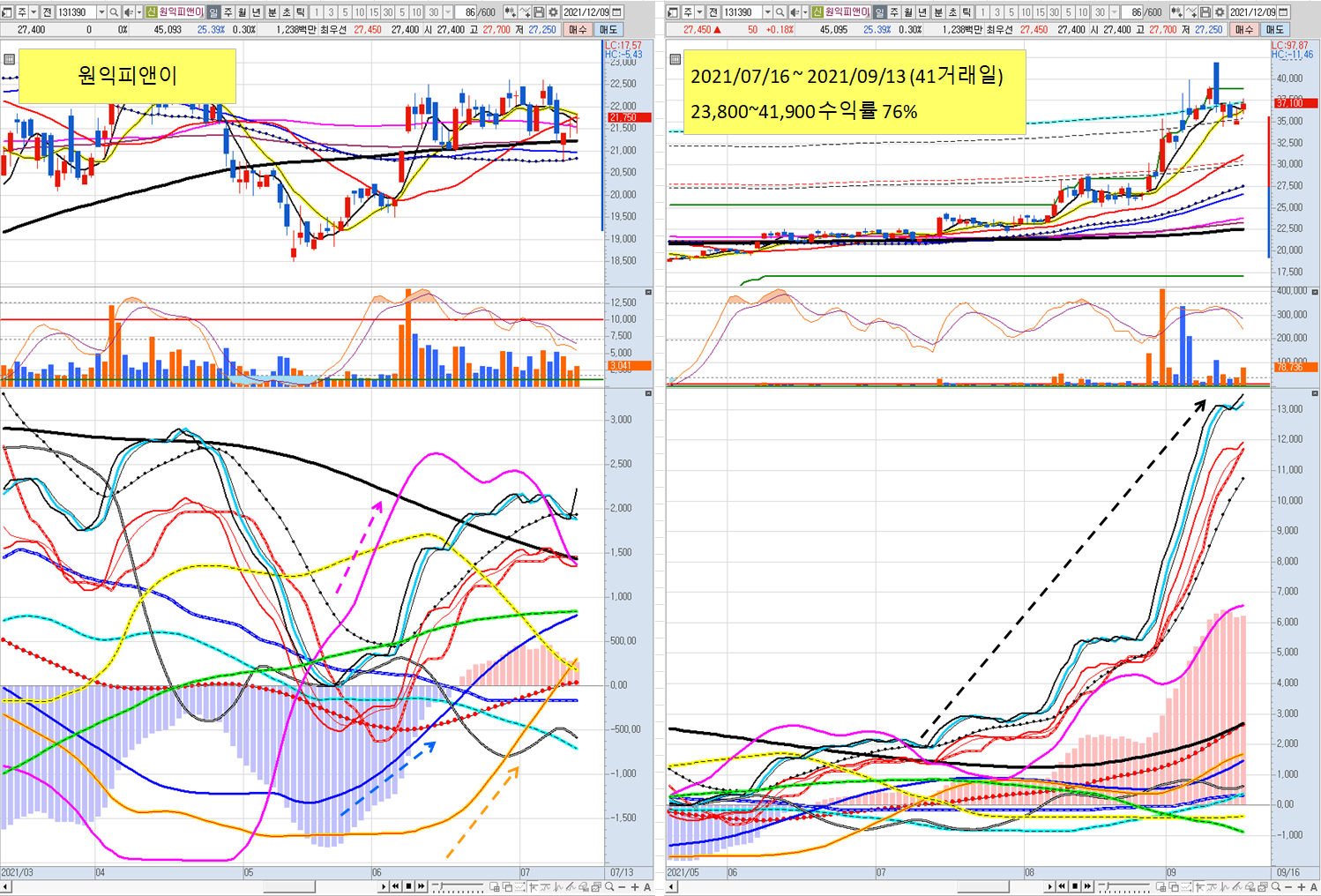Image resolution: width=1321 pixels, height=896 pixels.
Task: Adjust left chart zoom slider at bottom
Action: [x=458, y=886]
